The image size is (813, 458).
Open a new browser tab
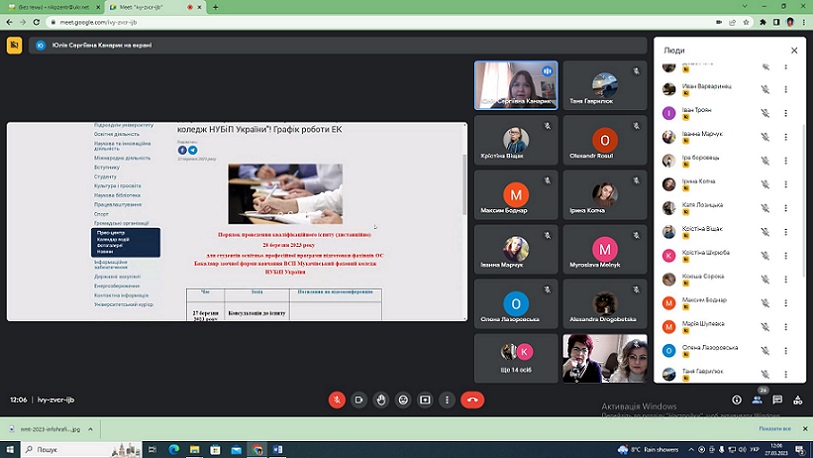pyautogui.click(x=215, y=7)
